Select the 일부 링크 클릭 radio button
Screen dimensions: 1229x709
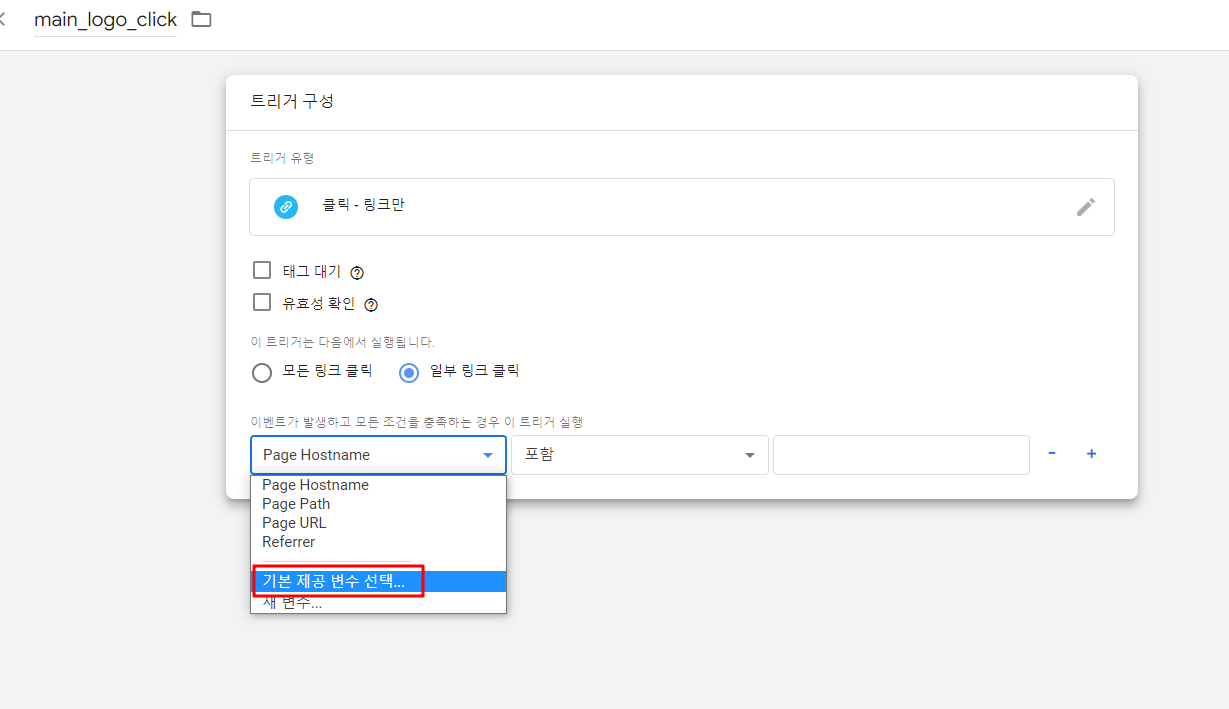coord(409,372)
